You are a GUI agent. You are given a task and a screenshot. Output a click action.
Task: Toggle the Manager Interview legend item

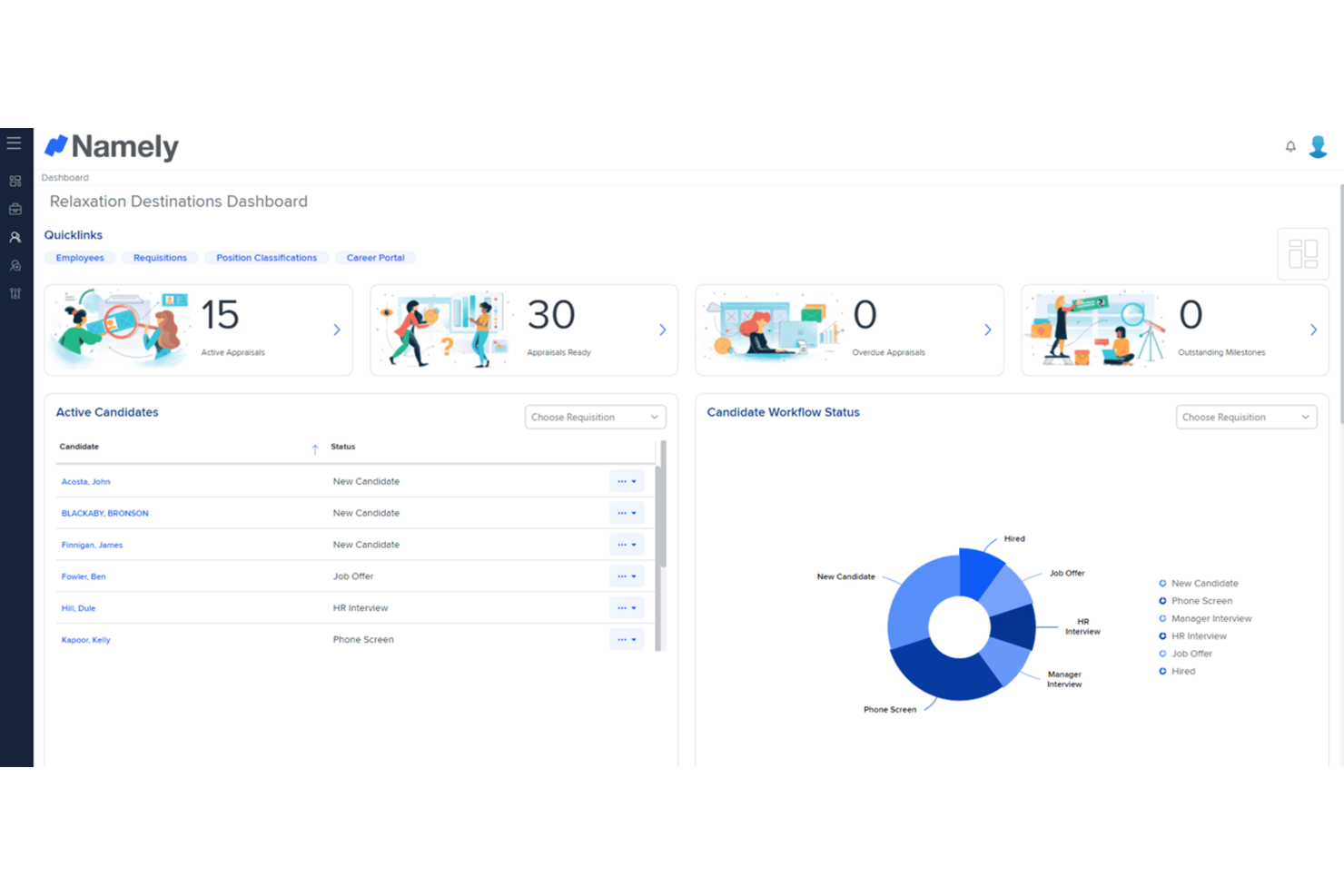coord(1205,618)
